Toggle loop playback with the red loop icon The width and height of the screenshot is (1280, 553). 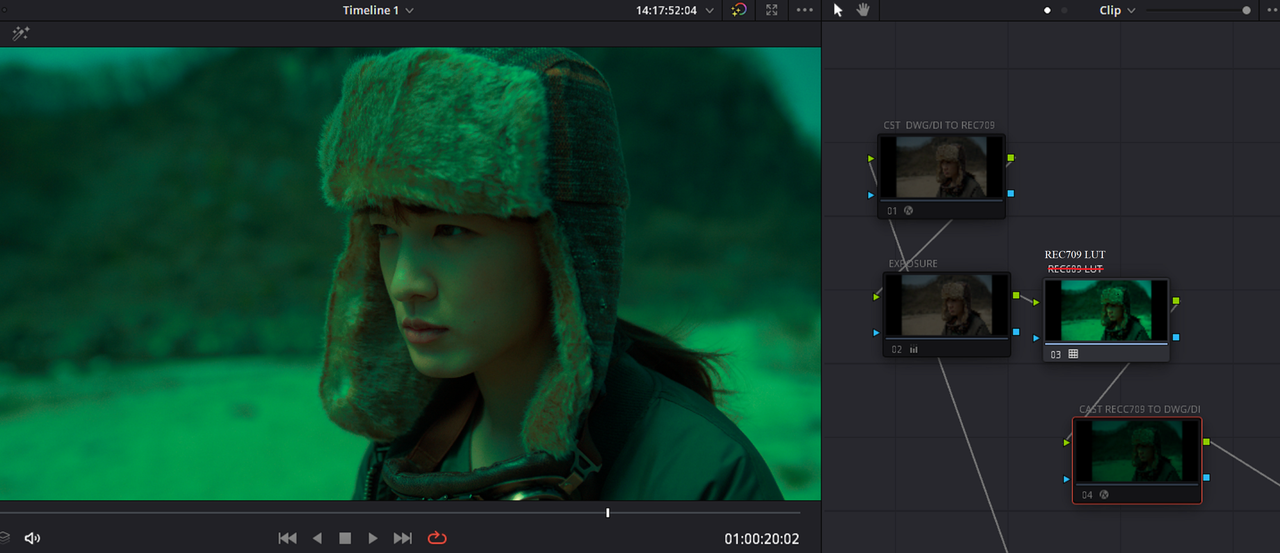coord(437,538)
